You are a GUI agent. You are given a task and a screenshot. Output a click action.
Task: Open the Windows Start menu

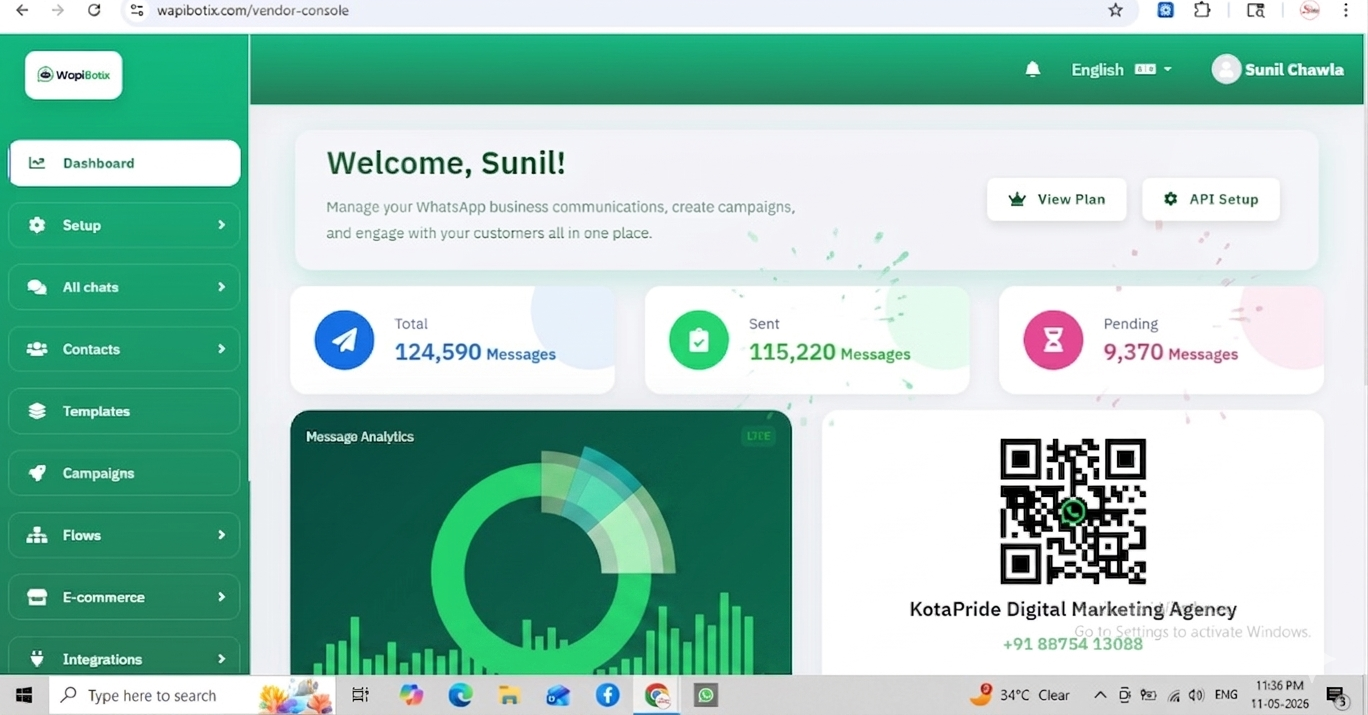point(24,695)
